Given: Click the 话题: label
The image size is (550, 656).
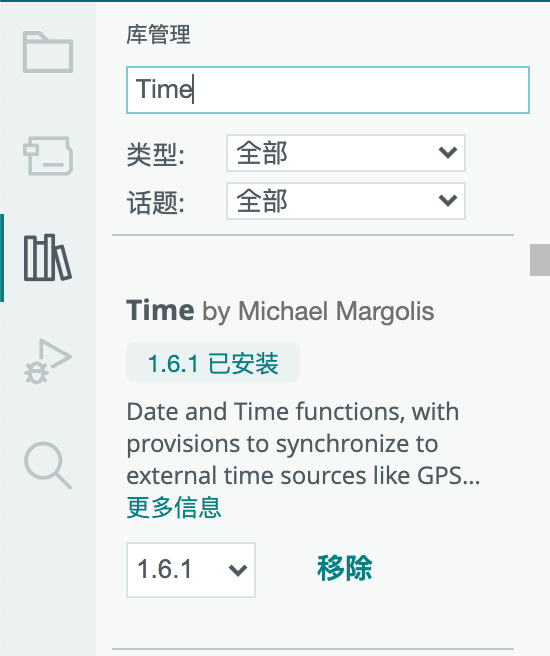Looking at the screenshot, I should [x=156, y=202].
